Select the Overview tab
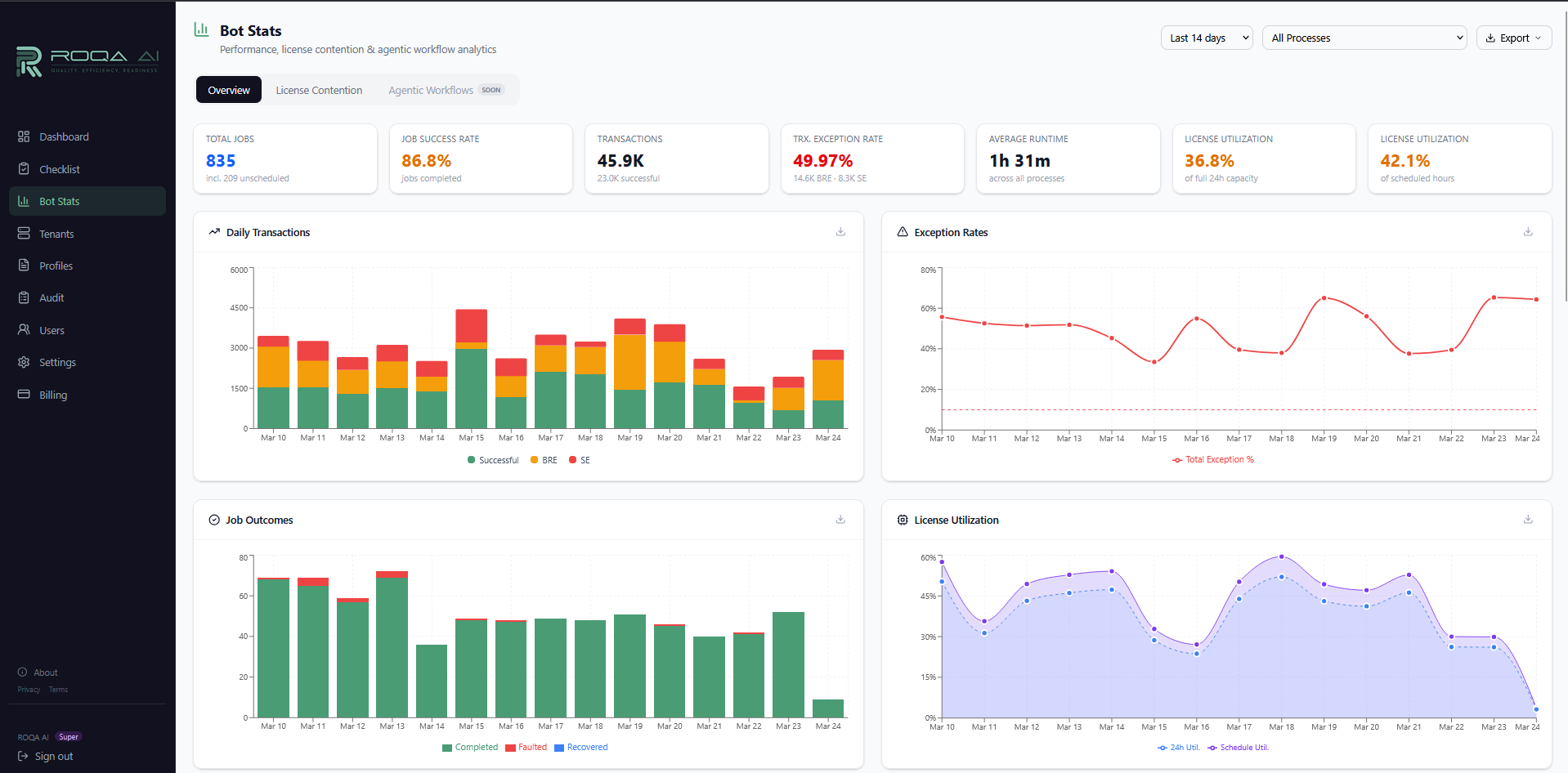The width and height of the screenshot is (1568, 773). click(228, 90)
